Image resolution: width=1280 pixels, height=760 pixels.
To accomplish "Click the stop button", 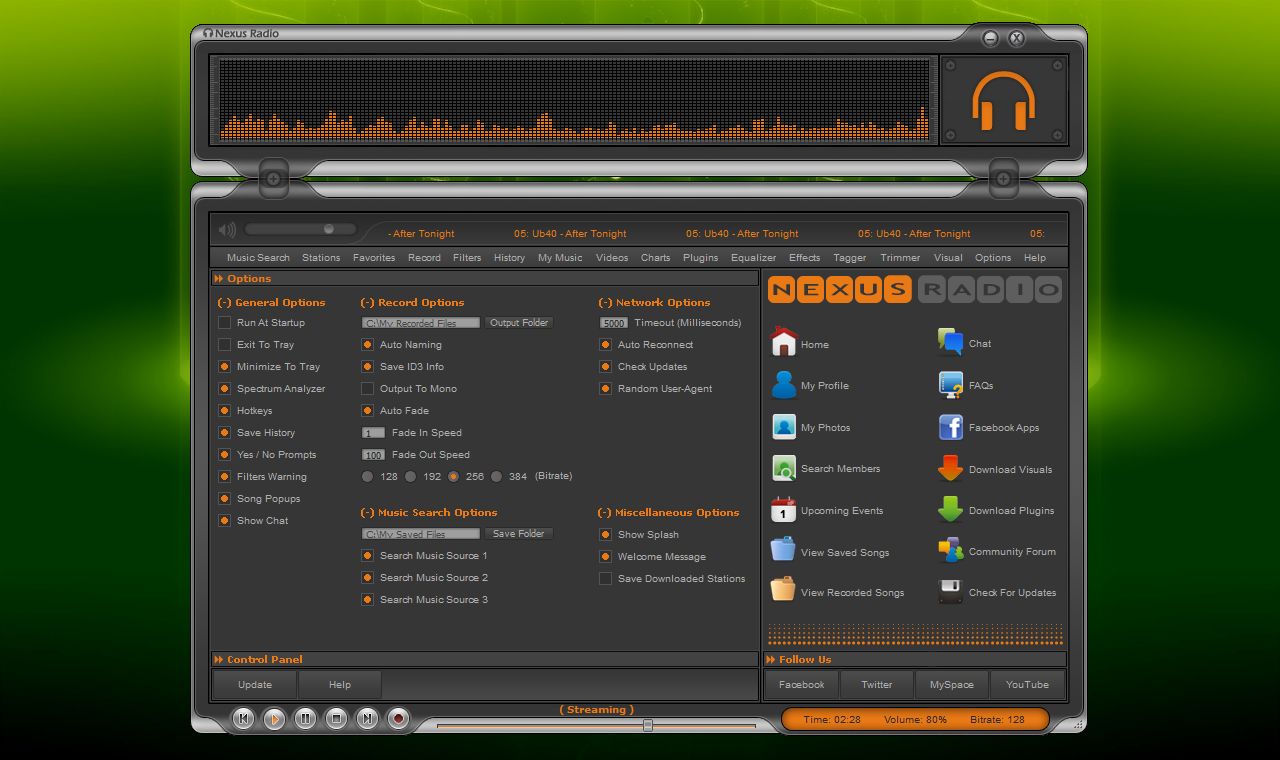I will (x=337, y=718).
